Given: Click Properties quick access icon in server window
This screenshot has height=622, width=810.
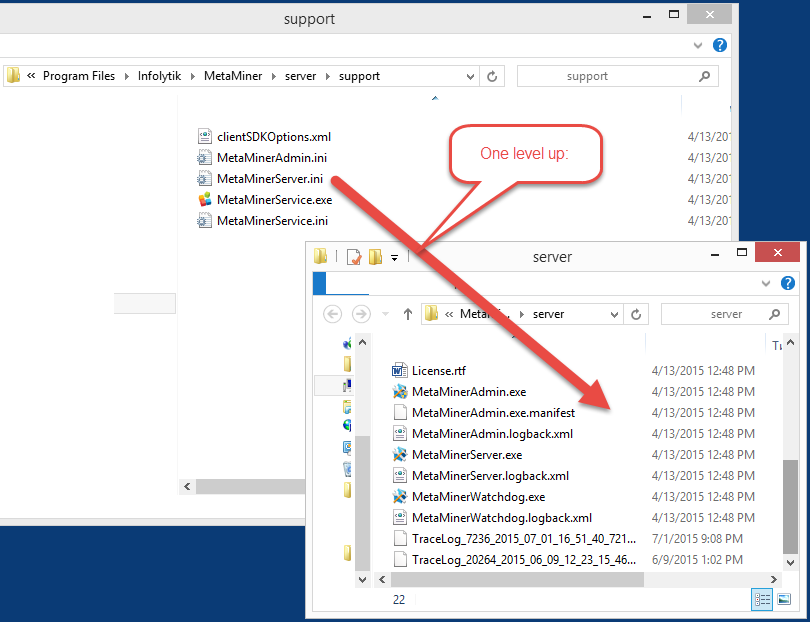Looking at the screenshot, I should 354,256.
